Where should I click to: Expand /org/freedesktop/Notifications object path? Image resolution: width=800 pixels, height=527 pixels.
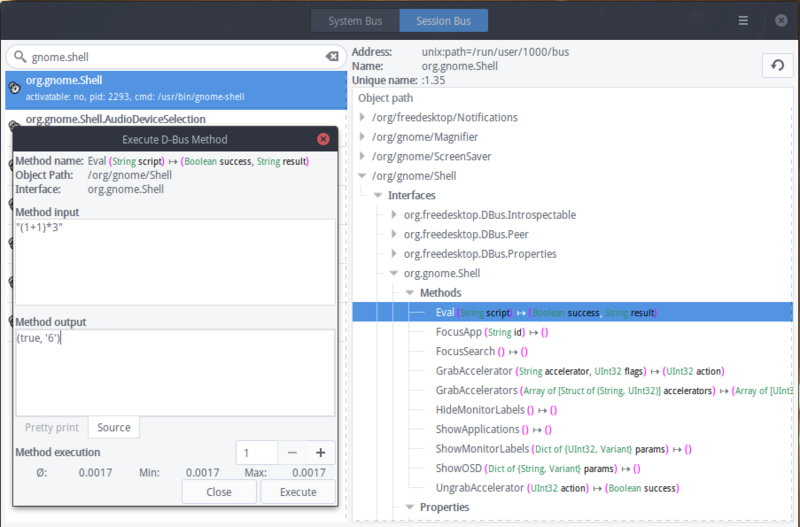pyautogui.click(x=362, y=117)
